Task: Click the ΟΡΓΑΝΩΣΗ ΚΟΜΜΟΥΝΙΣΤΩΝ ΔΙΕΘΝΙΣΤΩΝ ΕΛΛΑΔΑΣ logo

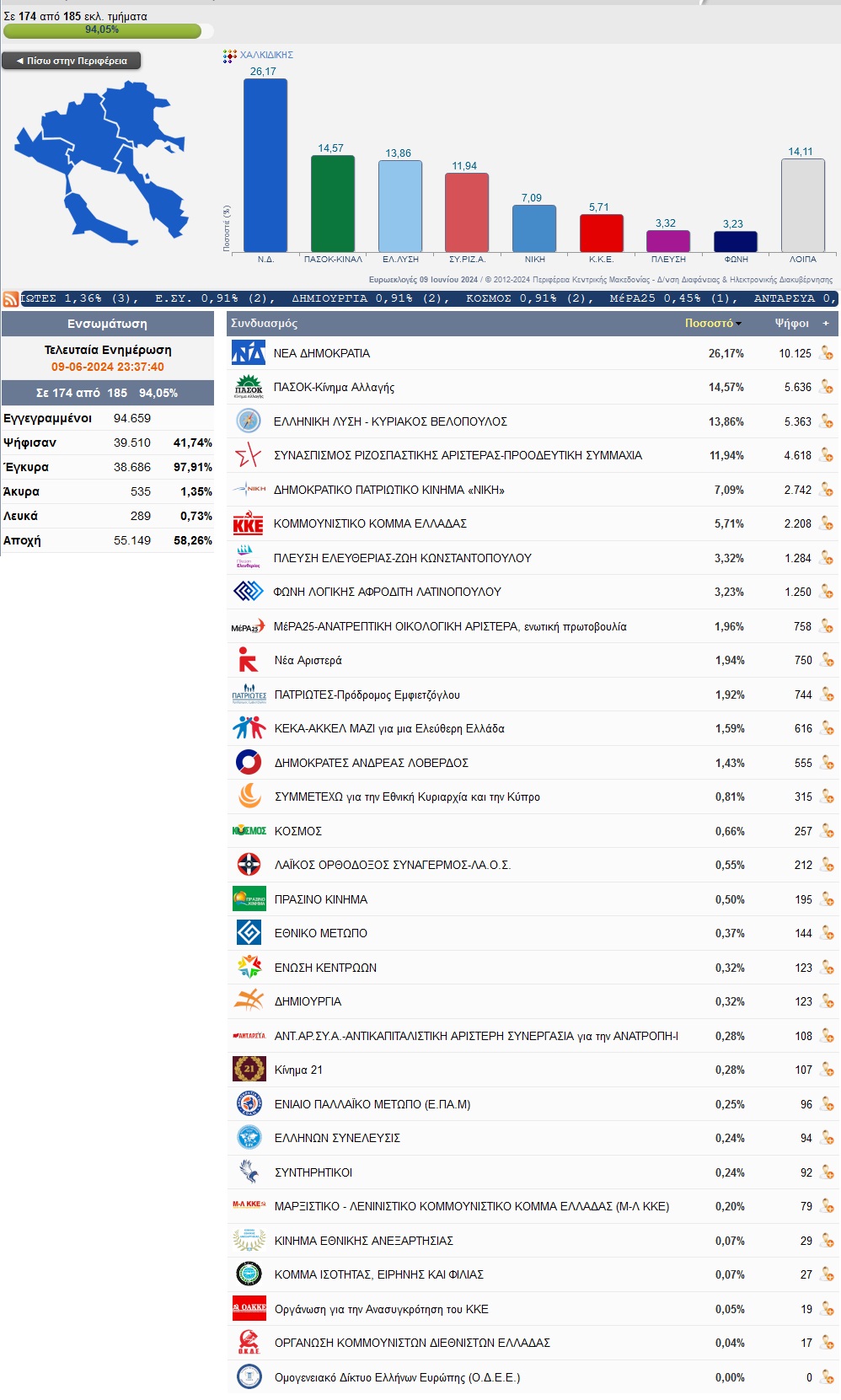Action: (249, 1343)
